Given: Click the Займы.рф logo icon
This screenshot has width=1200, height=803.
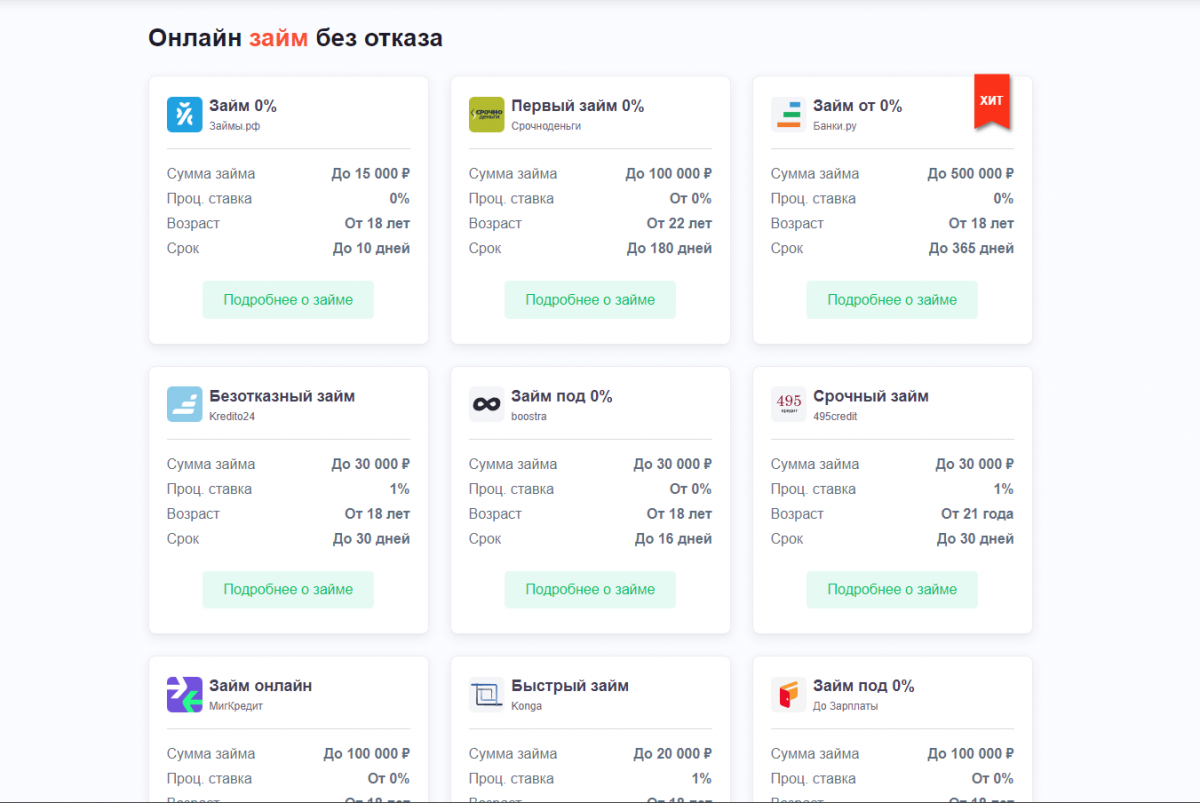Looking at the screenshot, I should (x=184, y=115).
